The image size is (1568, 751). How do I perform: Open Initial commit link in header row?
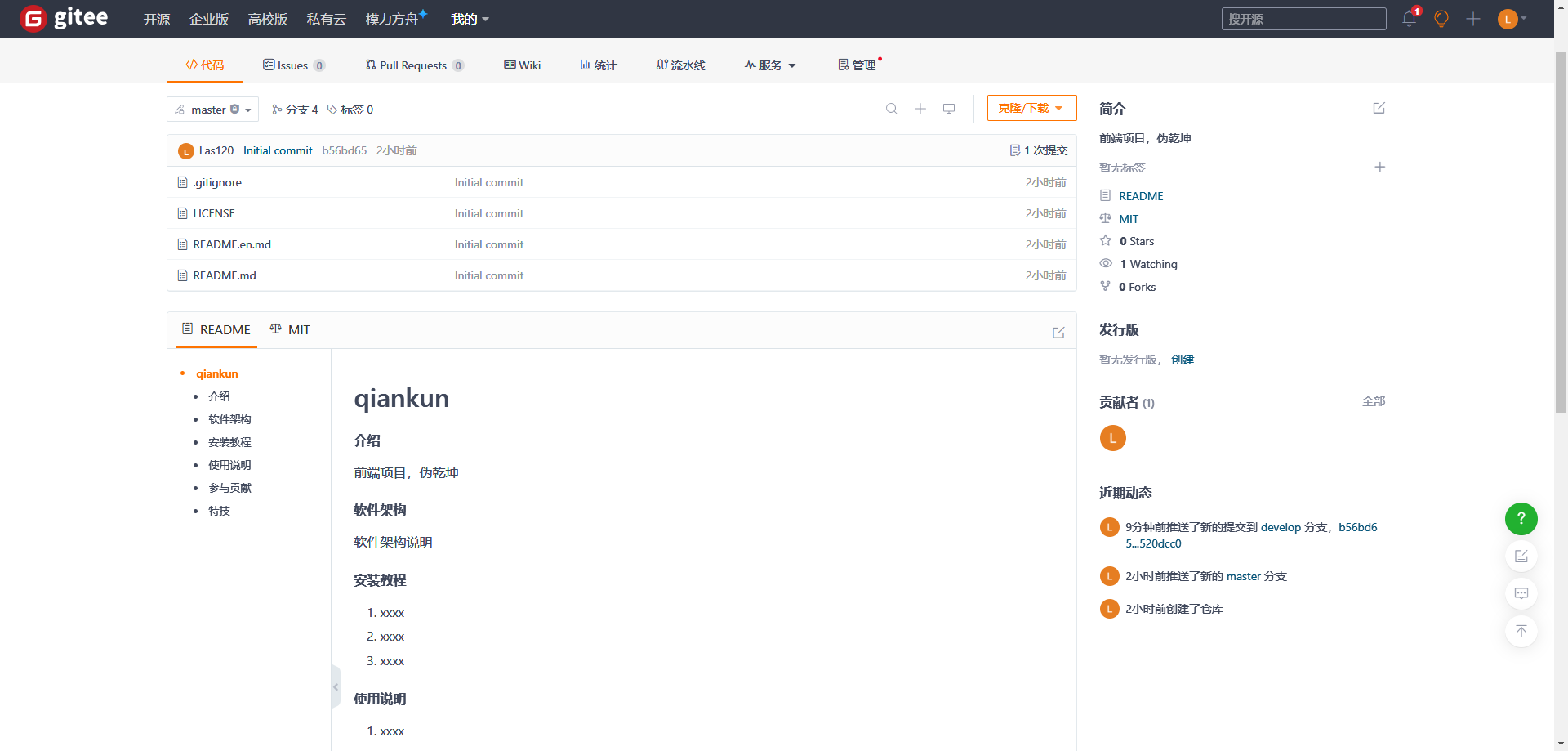pyautogui.click(x=278, y=150)
